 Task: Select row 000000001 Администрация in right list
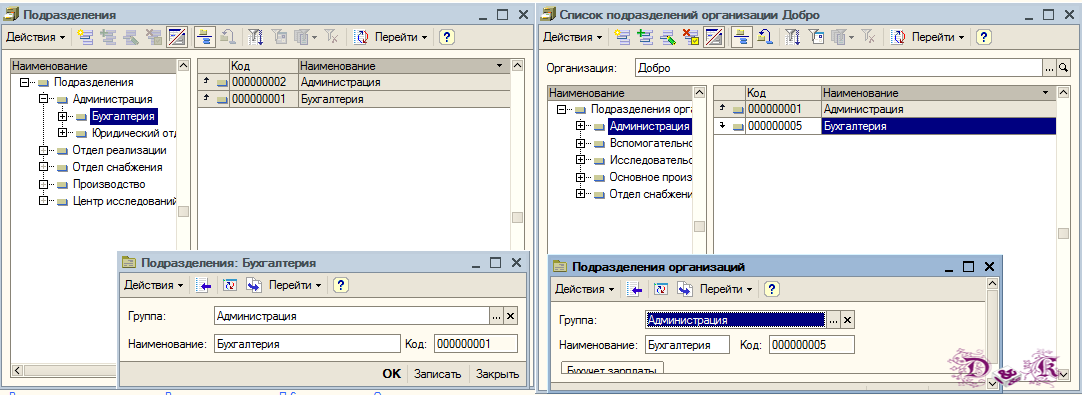click(884, 109)
